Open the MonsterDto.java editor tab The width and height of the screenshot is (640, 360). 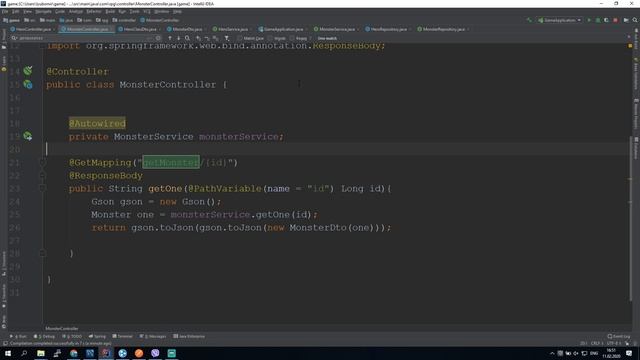[x=187, y=29]
